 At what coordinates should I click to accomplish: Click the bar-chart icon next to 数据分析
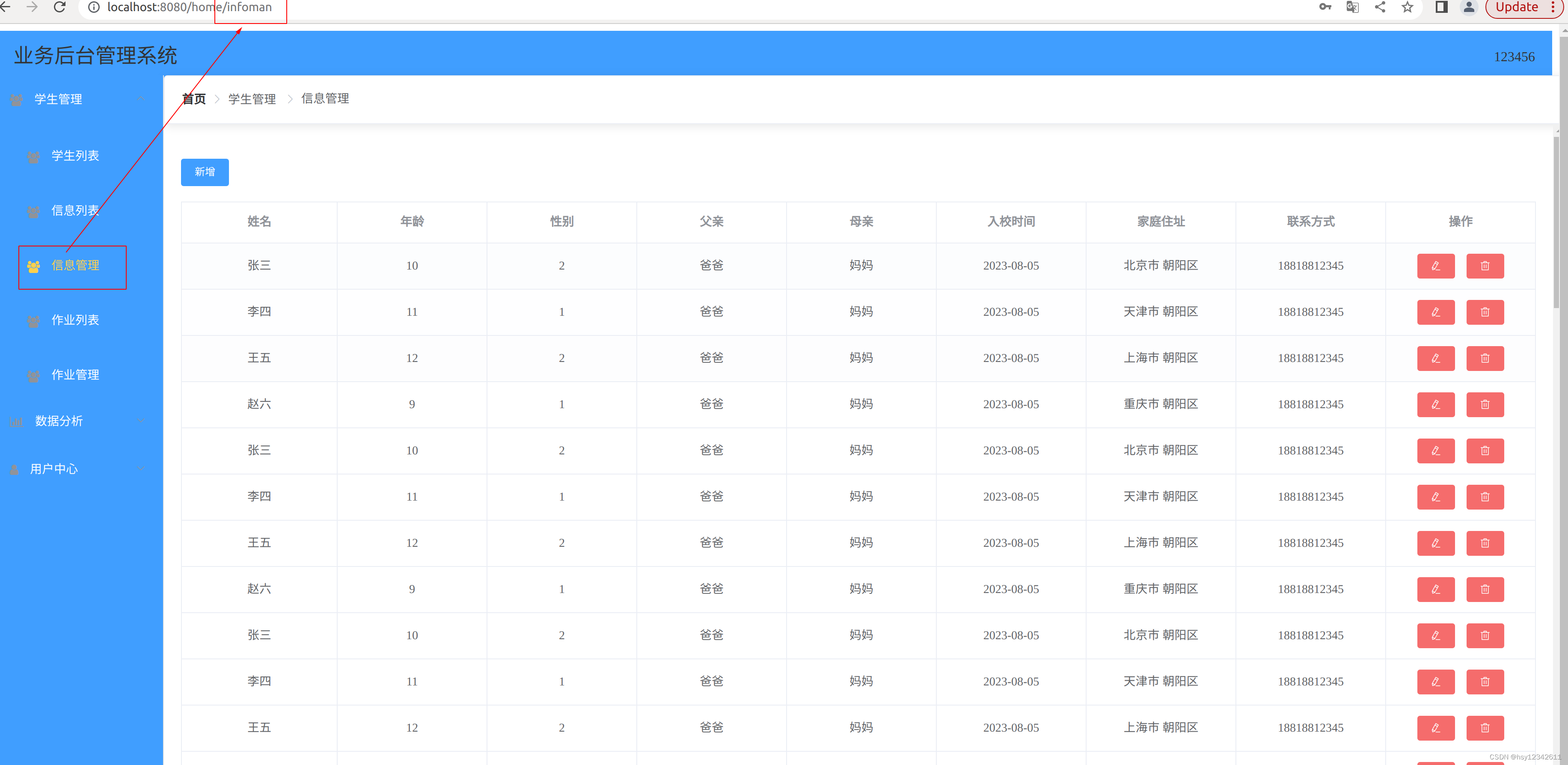[x=16, y=421]
